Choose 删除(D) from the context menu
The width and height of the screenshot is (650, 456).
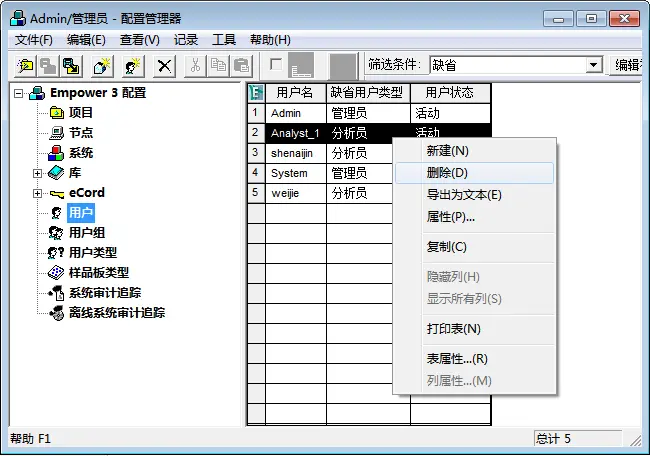pyautogui.click(x=474, y=172)
